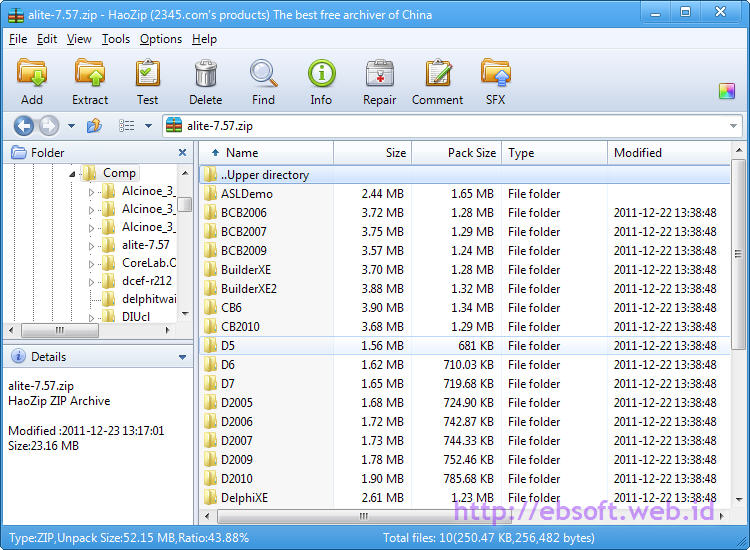
Task: Open the view mode dropdown arrow
Action: [x=148, y=126]
